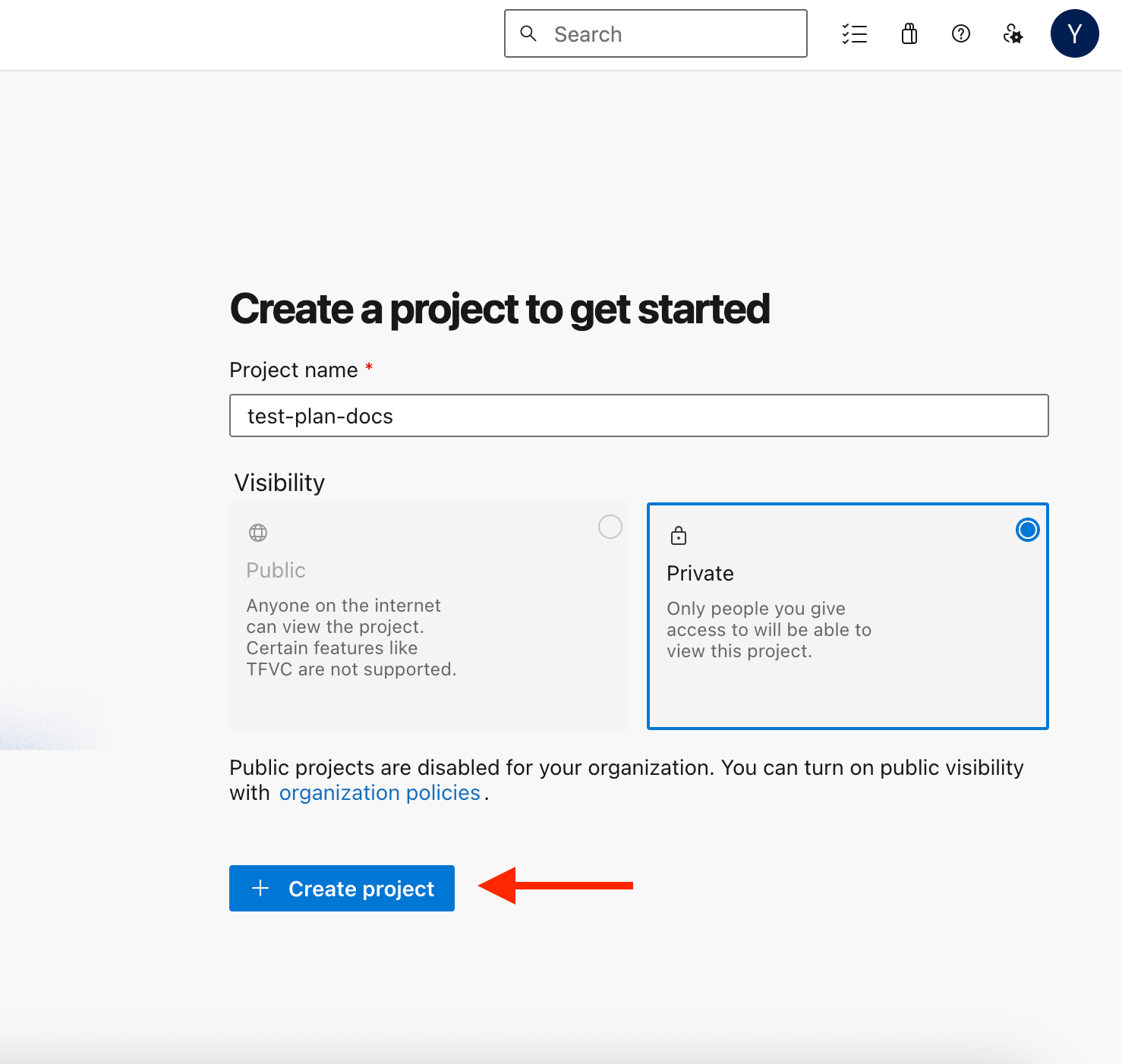The height and width of the screenshot is (1064, 1122).
Task: Click the Project name input field
Action: coord(638,416)
